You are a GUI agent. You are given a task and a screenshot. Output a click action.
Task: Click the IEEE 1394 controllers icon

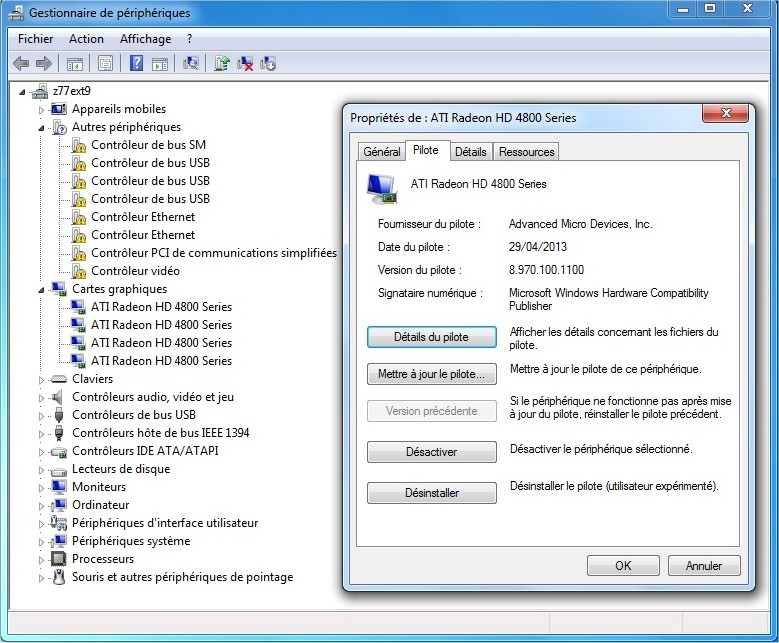tap(59, 433)
